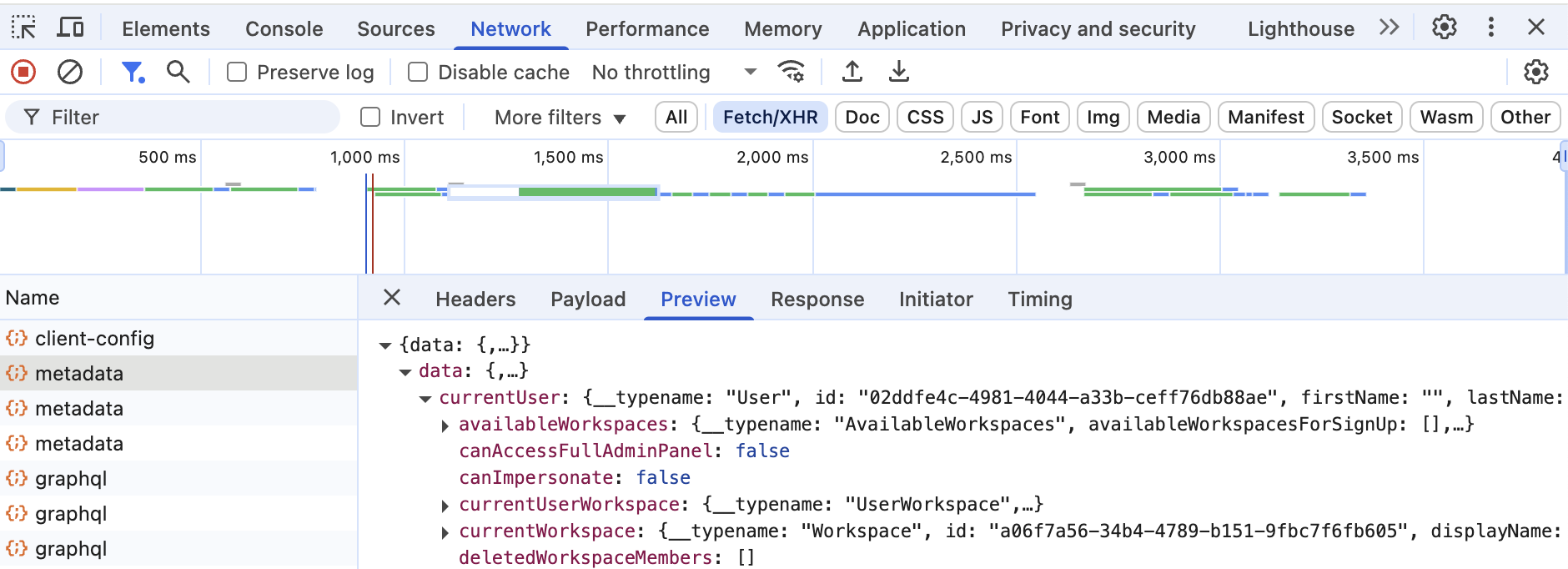Click the green bar in timeline overview

tap(587, 192)
